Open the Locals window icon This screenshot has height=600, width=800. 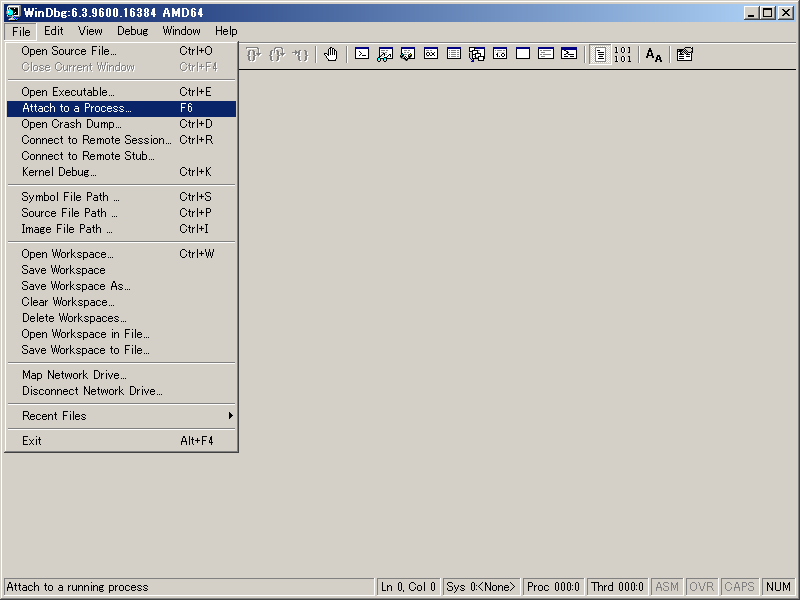point(408,54)
